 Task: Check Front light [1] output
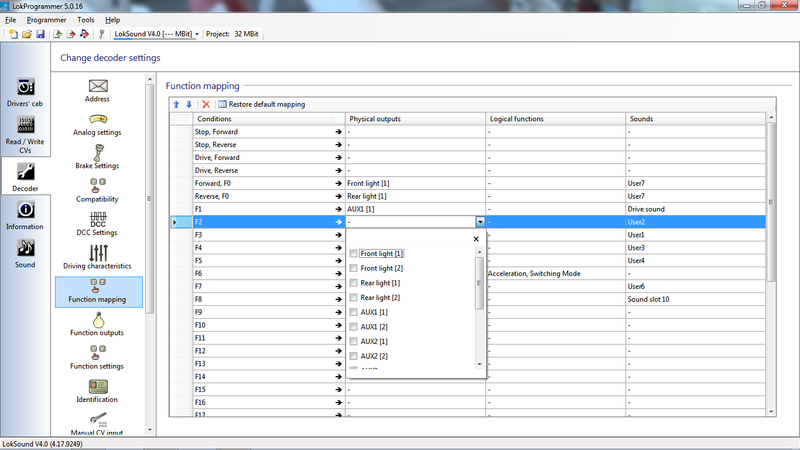click(x=354, y=254)
